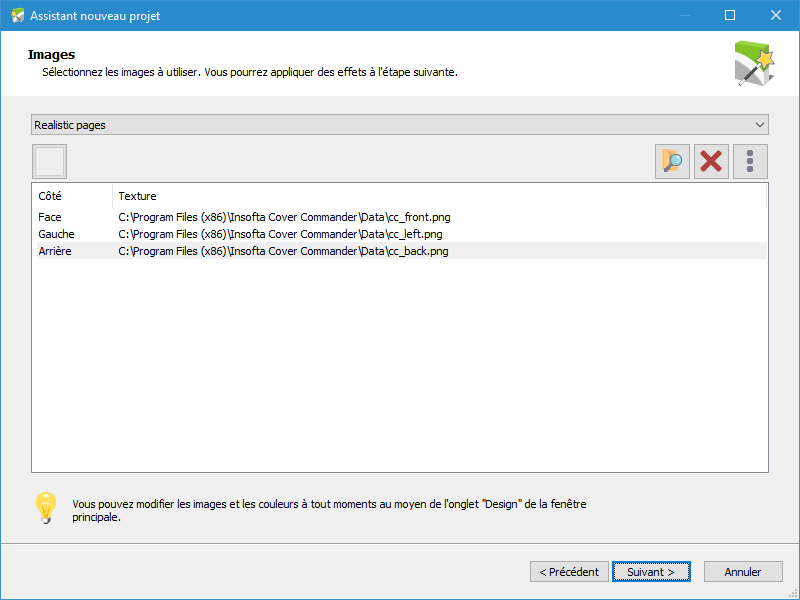
Task: Click the browse image folder icon
Action: coord(672,161)
